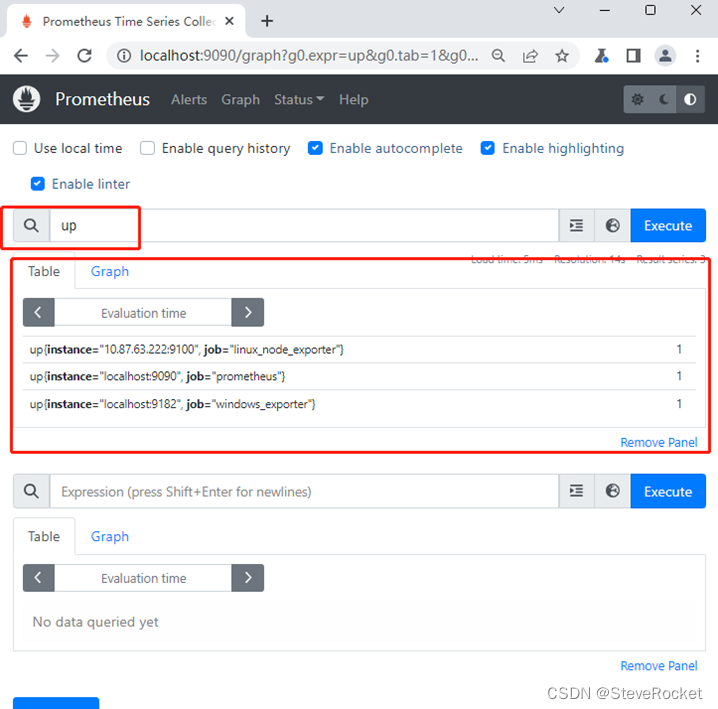718x709 pixels.
Task: Execute the 'up' query
Action: pos(668,225)
